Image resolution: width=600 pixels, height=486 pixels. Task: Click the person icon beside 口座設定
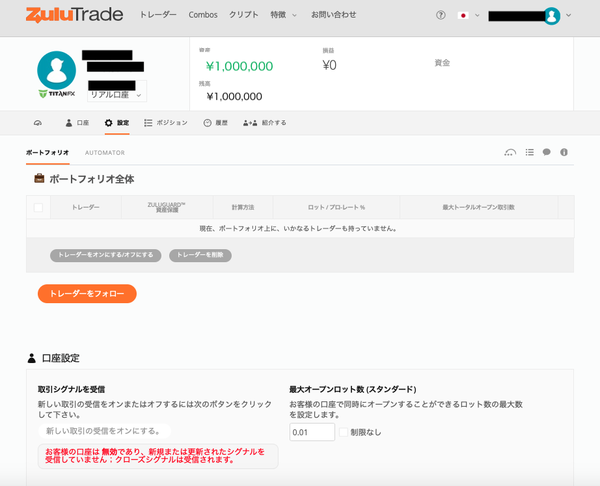coord(32,358)
